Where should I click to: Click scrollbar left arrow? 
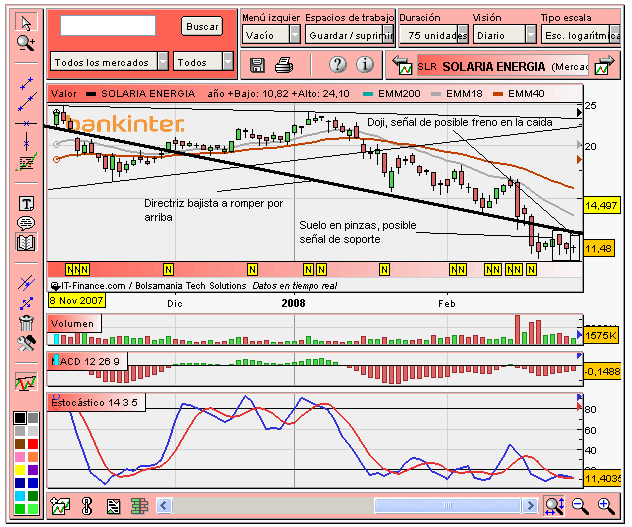pos(164,505)
